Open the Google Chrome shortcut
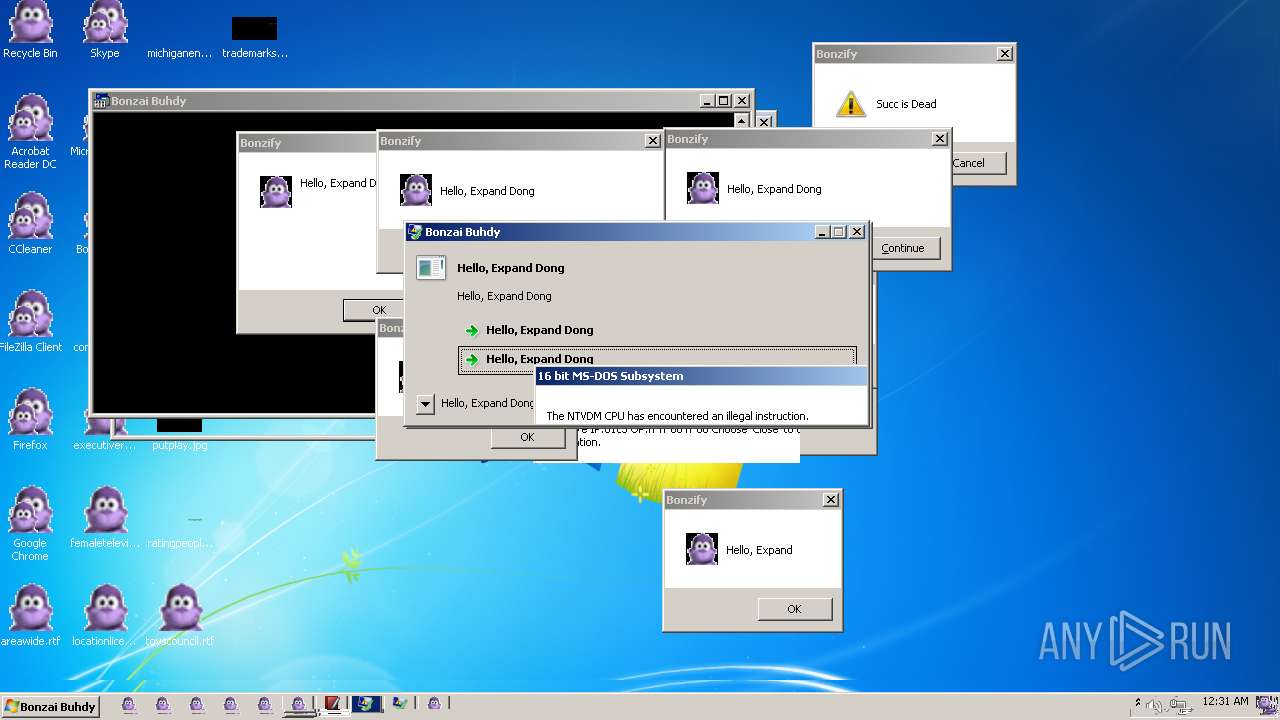 (x=30, y=524)
